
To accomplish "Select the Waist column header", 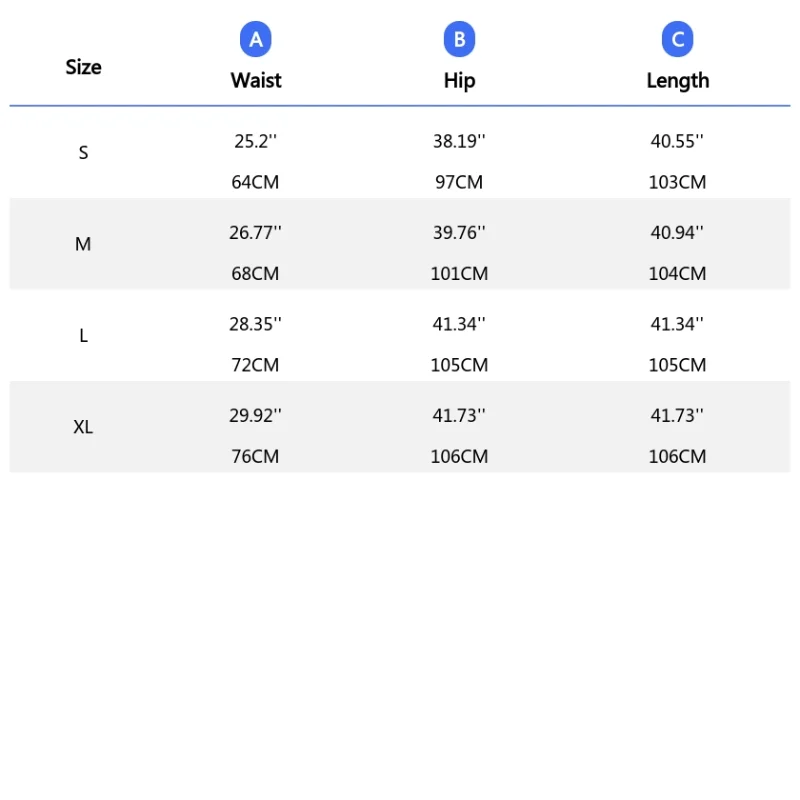I will [x=256, y=81].
